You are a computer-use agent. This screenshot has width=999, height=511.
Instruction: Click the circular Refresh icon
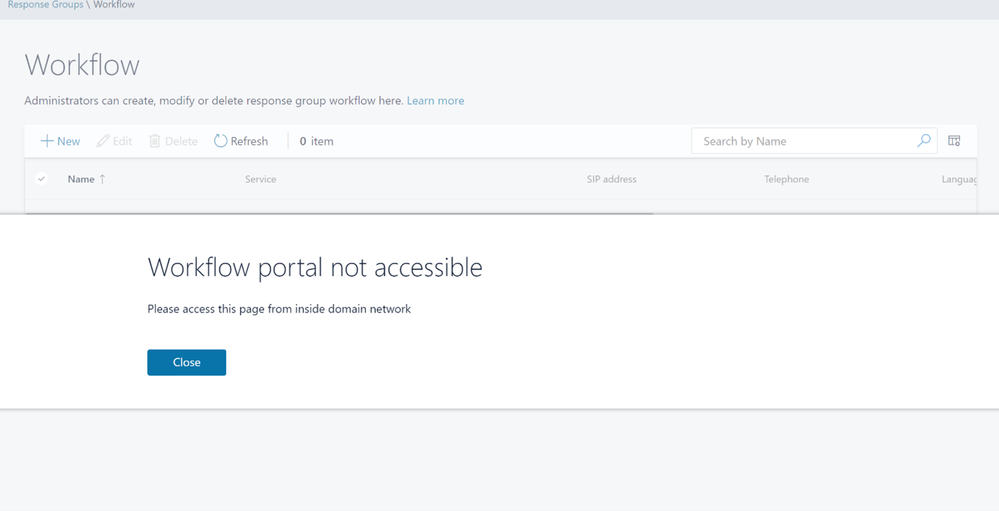220,141
